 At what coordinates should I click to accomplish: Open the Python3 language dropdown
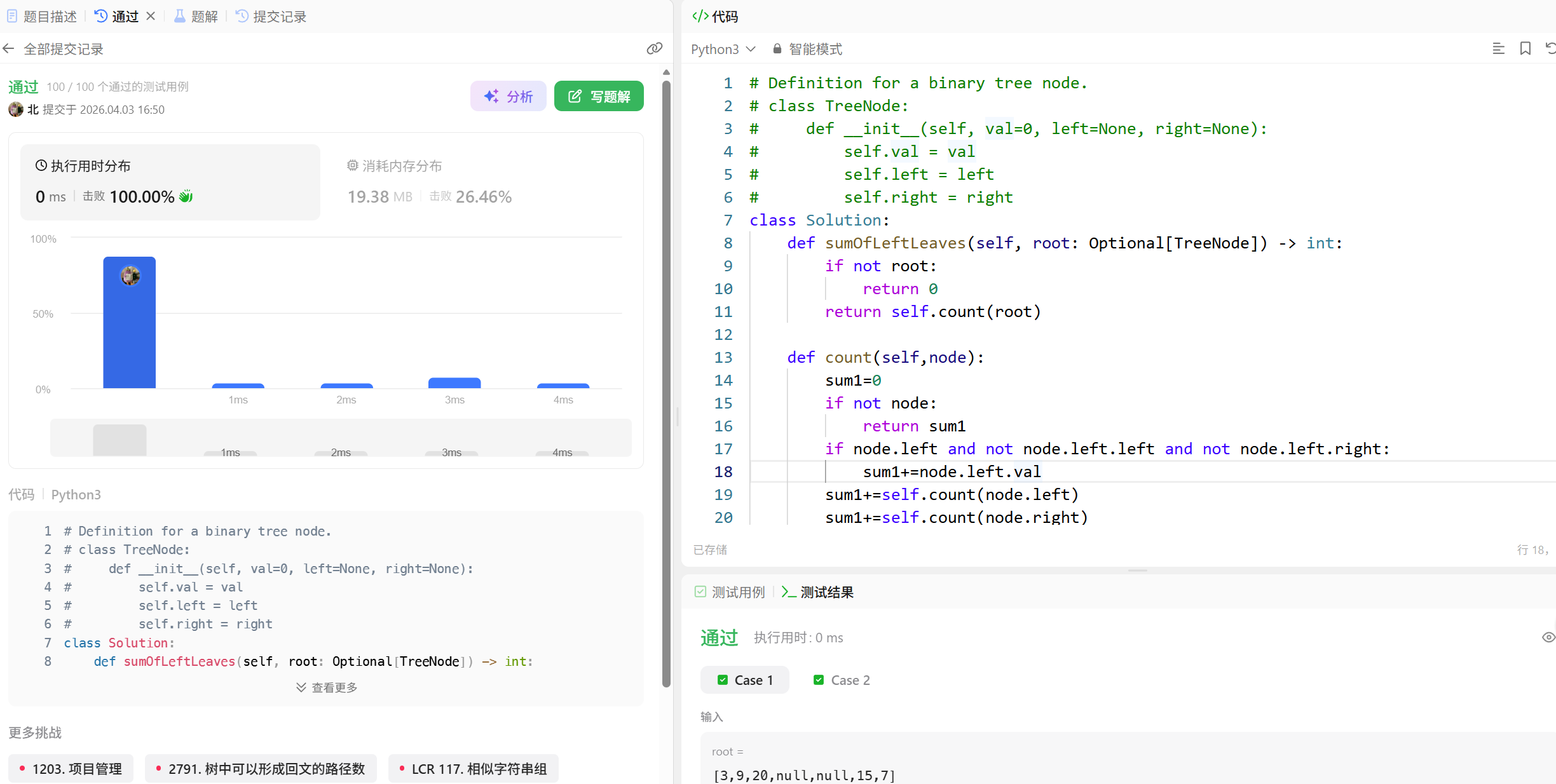coord(723,49)
